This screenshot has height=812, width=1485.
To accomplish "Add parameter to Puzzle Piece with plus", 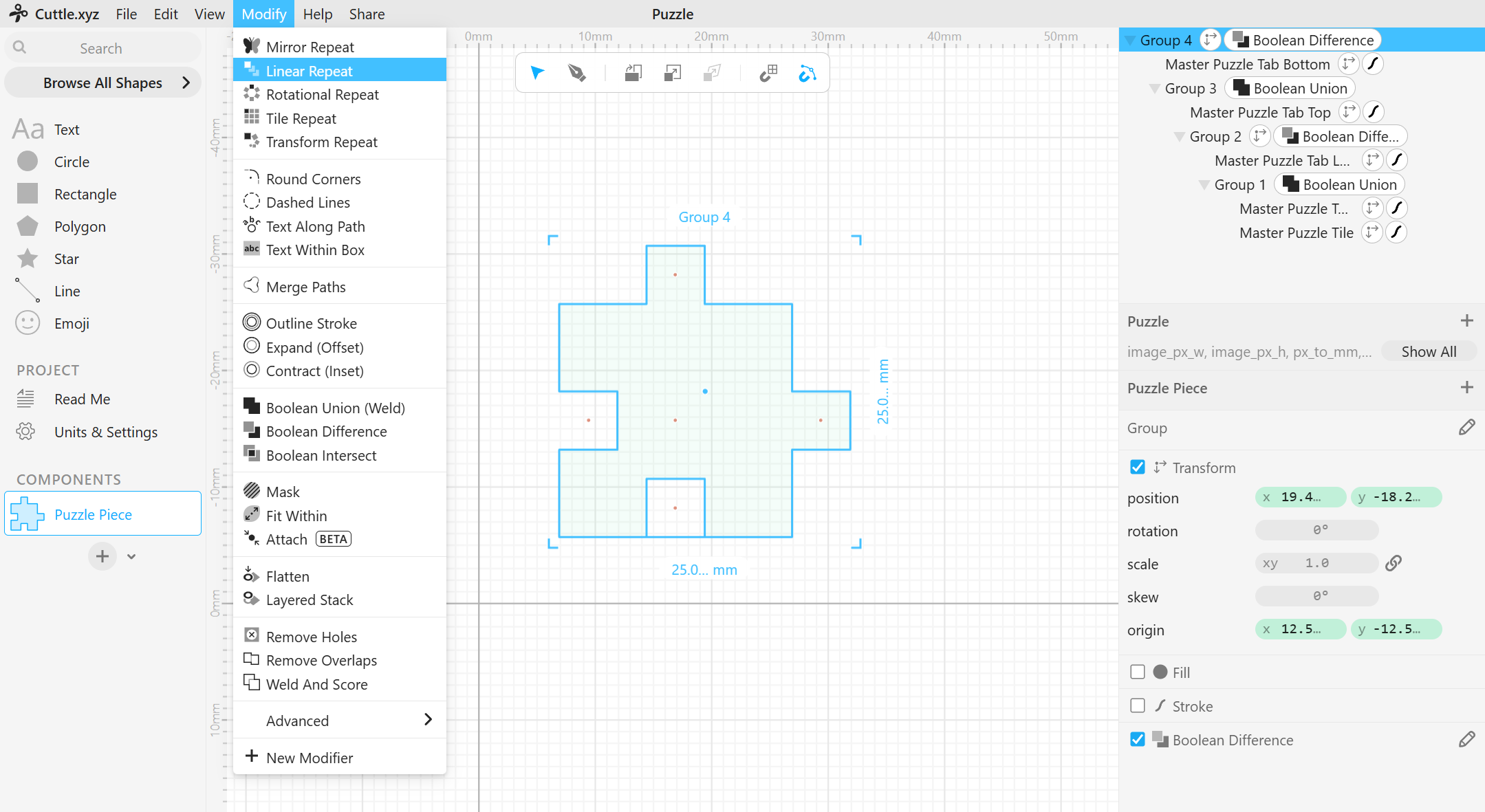I will coord(1466,388).
